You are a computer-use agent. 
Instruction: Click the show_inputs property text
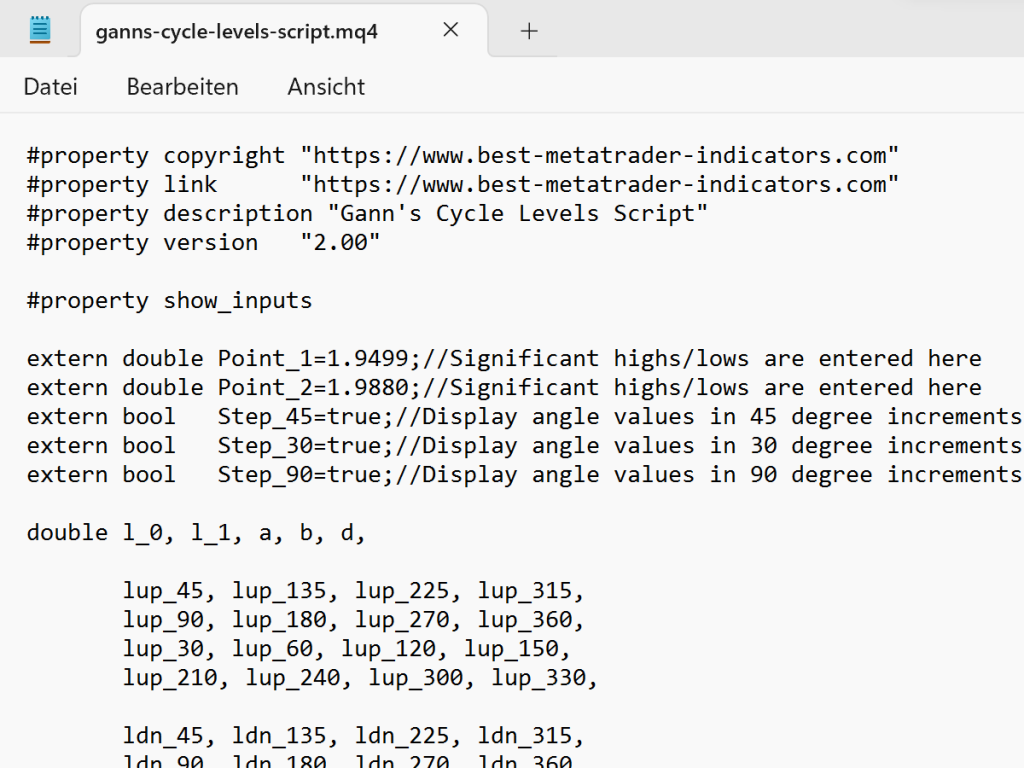(x=238, y=301)
